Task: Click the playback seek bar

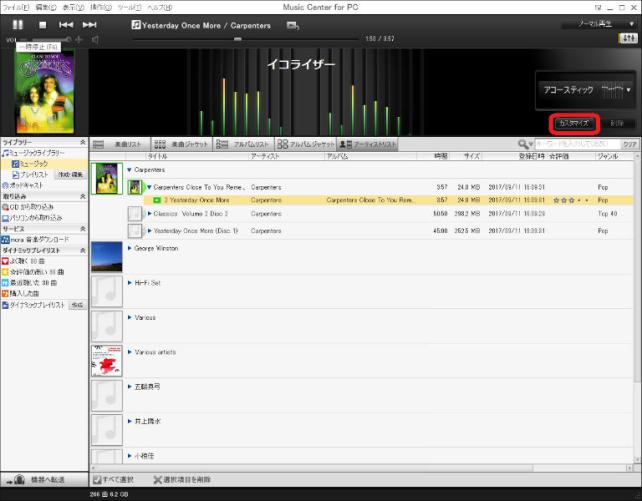Action: 245,39
